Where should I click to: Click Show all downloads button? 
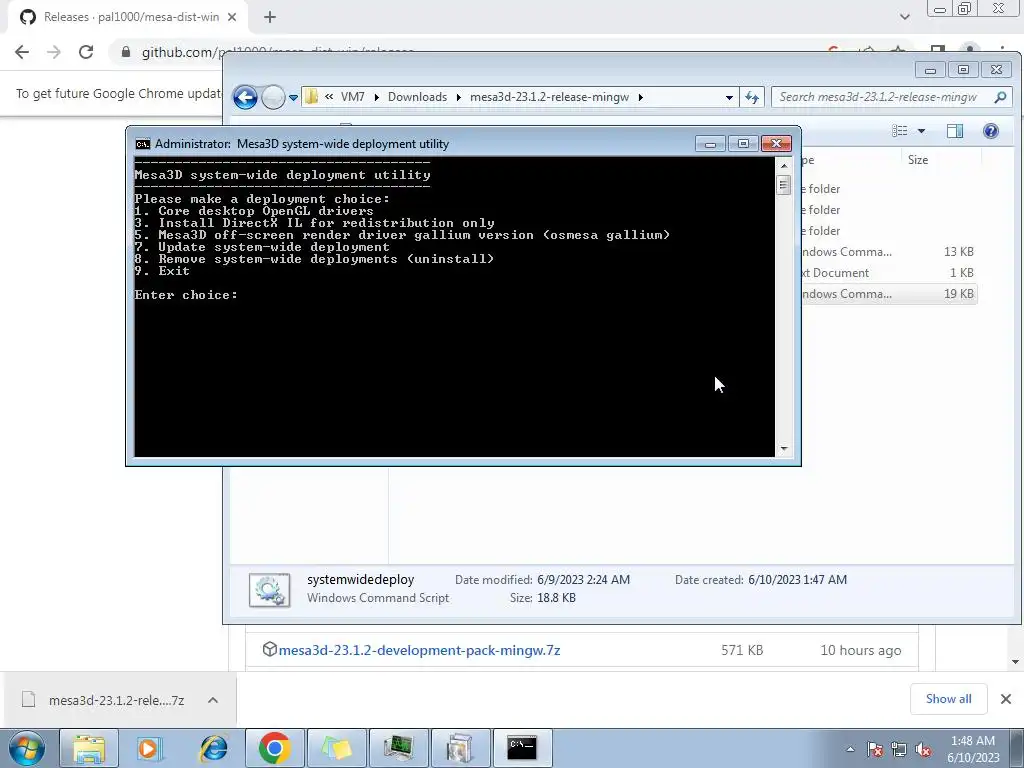coord(948,699)
